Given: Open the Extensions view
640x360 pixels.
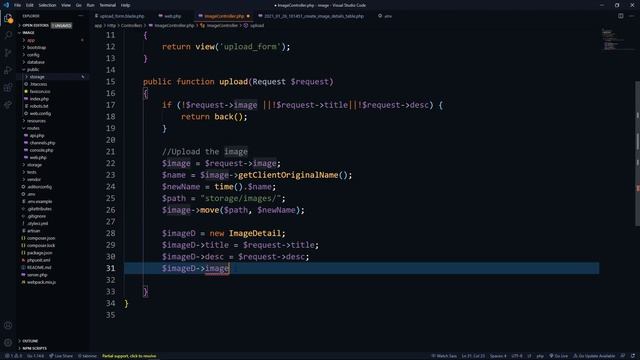Looking at the screenshot, I should 8,87.
